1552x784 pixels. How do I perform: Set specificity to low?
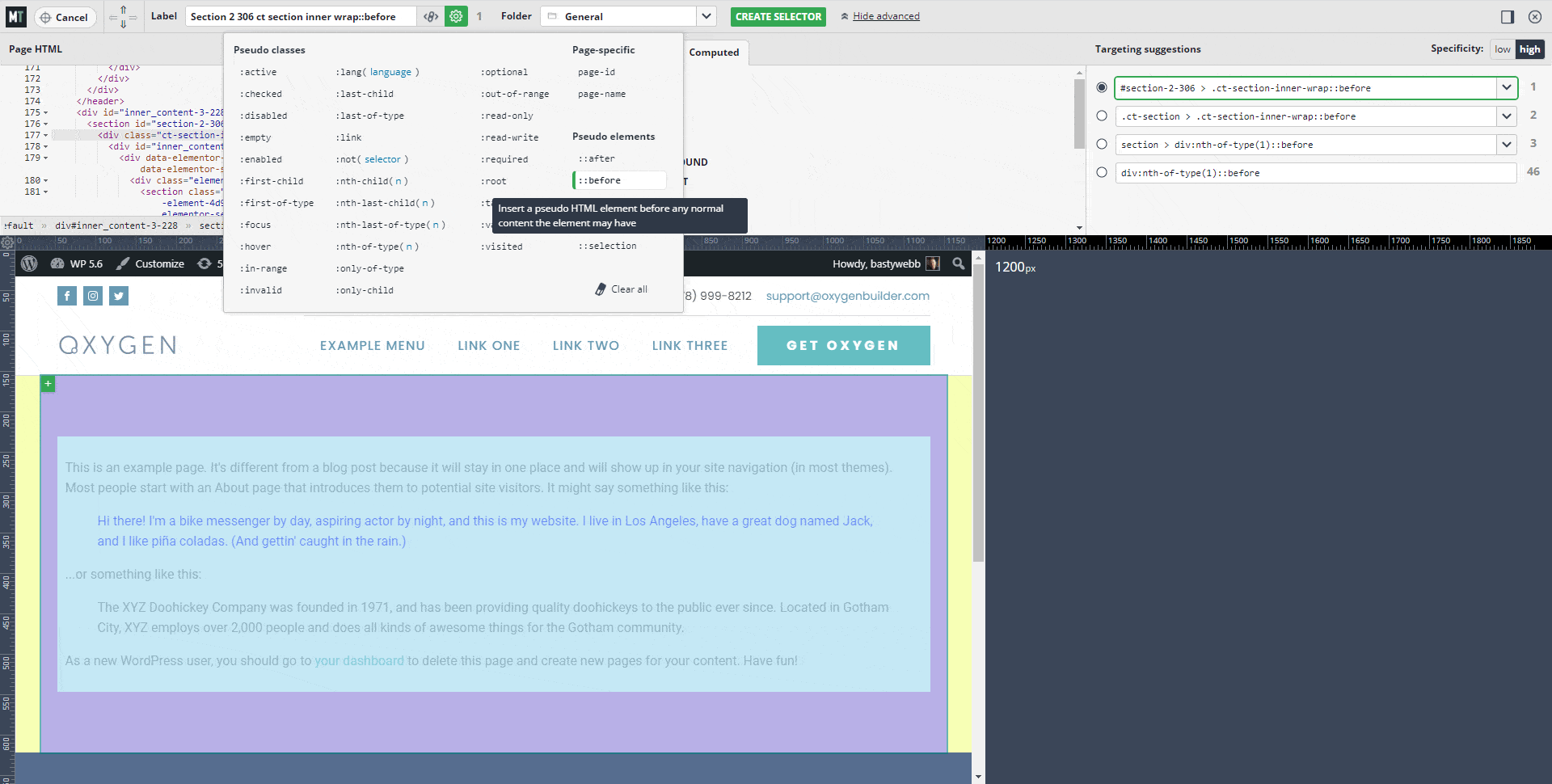1502,49
